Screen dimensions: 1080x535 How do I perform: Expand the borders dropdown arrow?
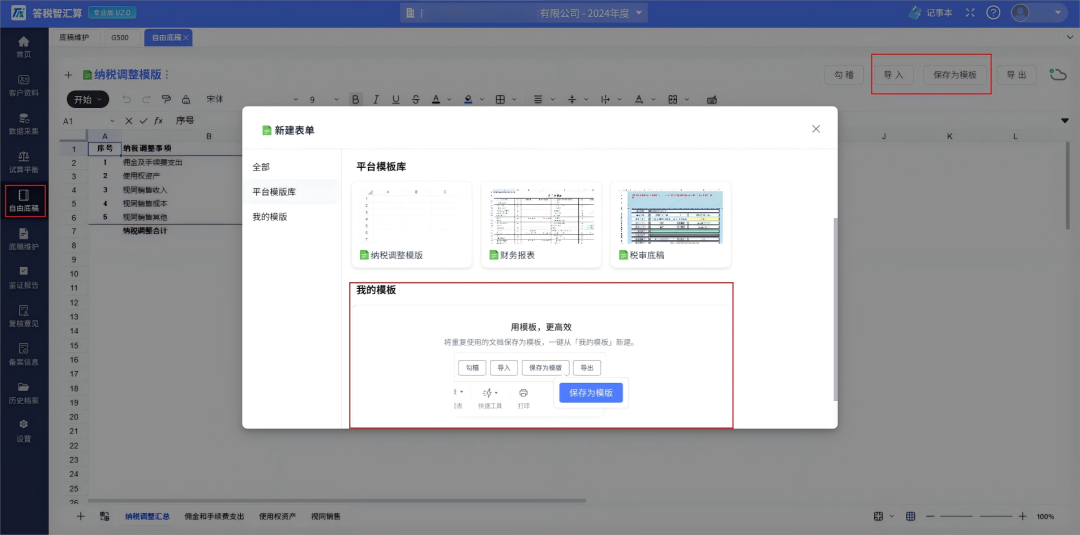[x=514, y=99]
